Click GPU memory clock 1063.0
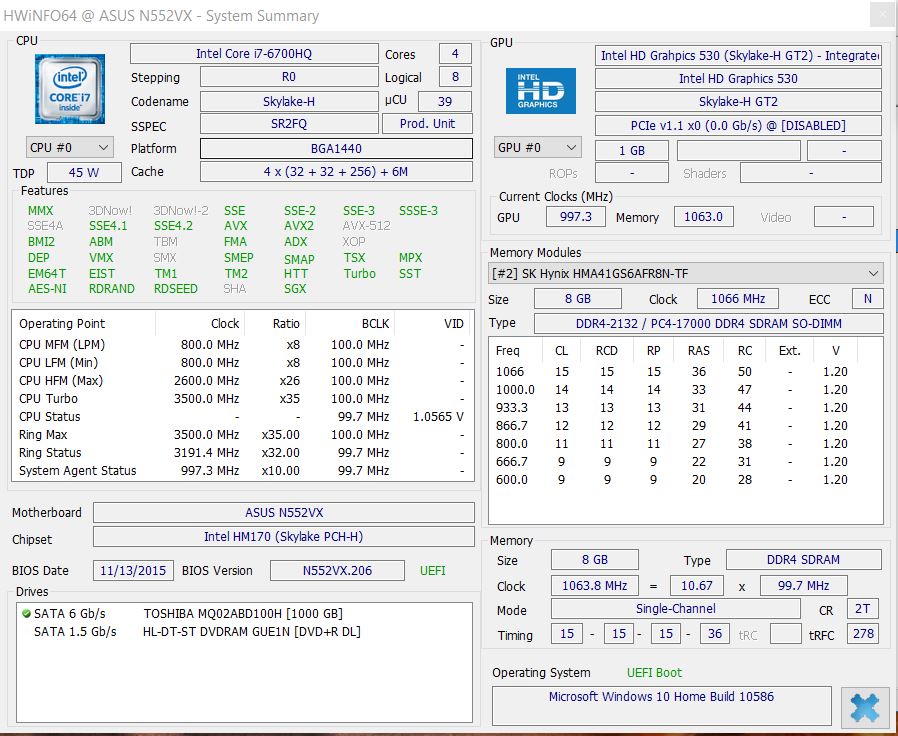This screenshot has height=736, width=898. (703, 217)
